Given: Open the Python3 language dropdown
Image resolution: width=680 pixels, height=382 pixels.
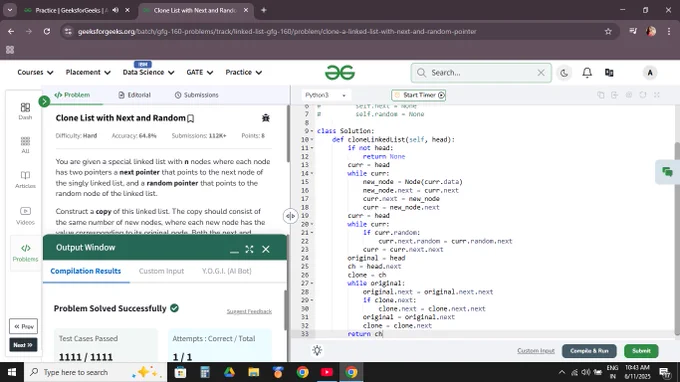Looking at the screenshot, I should 325,95.
